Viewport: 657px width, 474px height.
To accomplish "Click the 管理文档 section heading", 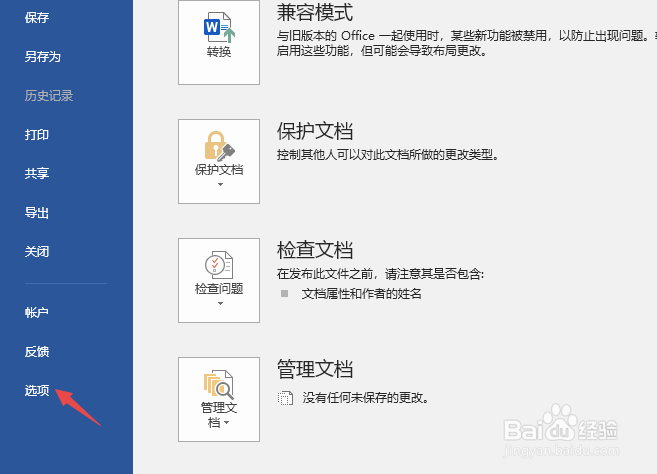I will pyautogui.click(x=315, y=369).
